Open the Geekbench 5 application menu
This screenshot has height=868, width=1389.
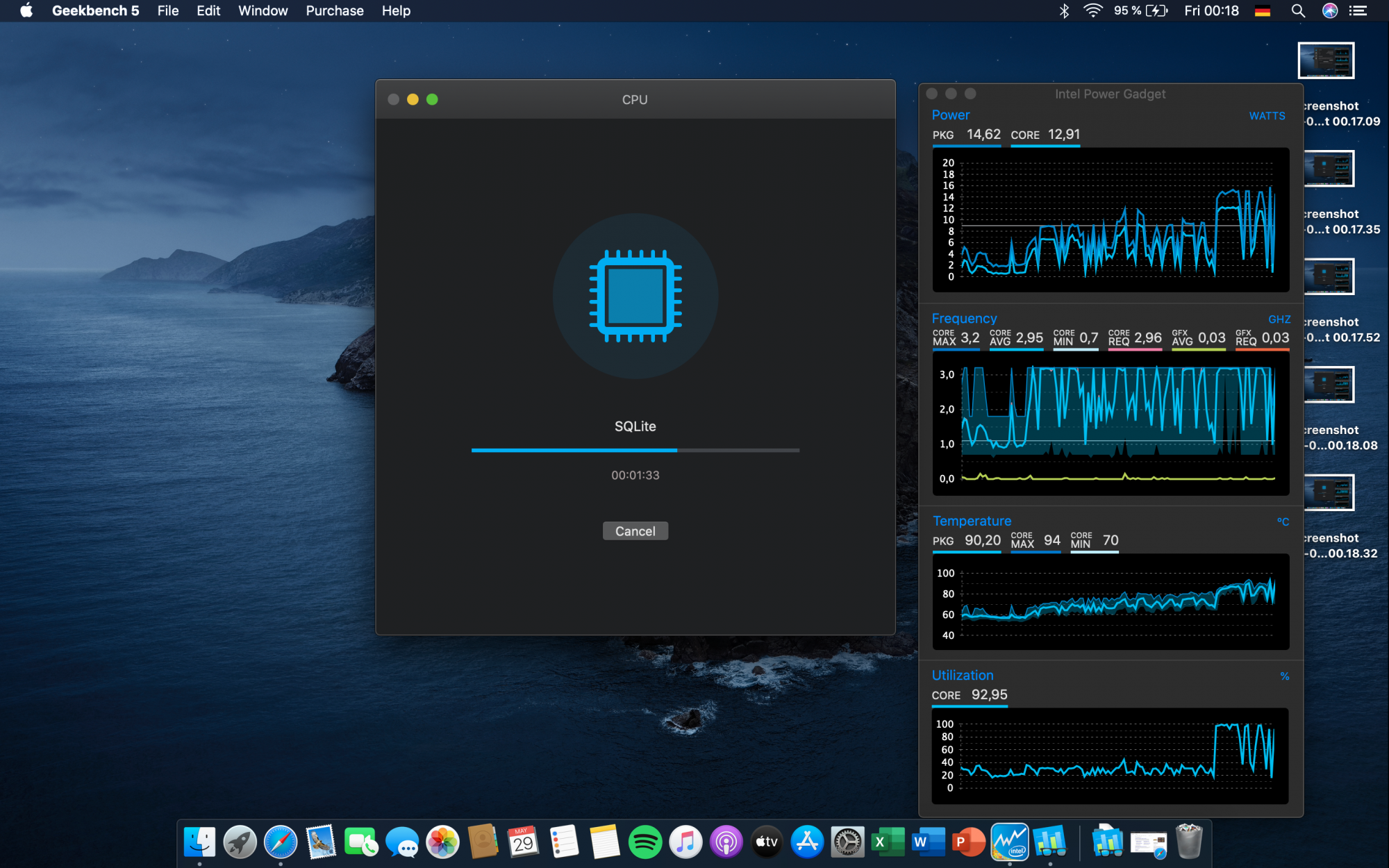95,10
